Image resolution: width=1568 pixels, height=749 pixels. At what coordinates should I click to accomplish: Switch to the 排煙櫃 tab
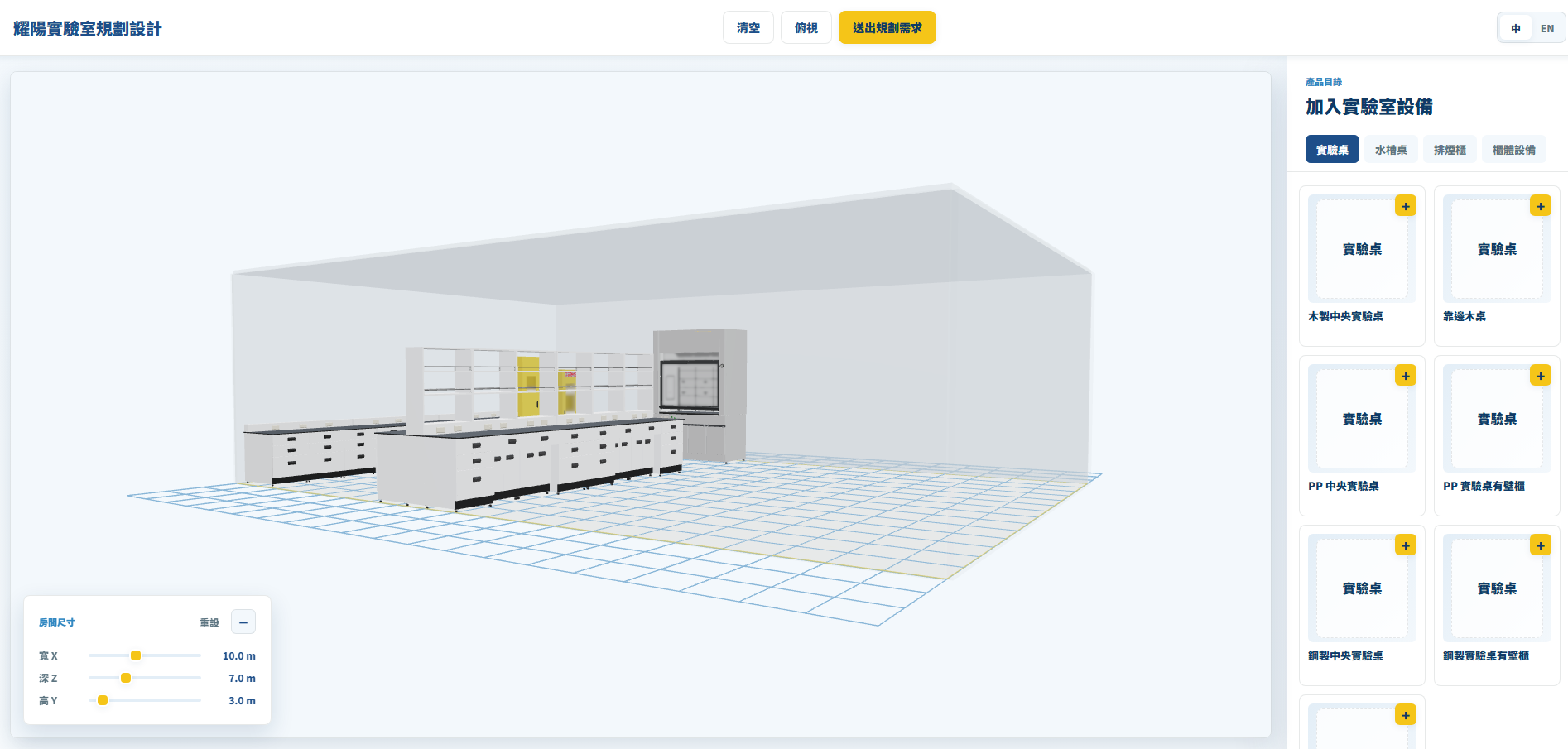[1450, 149]
